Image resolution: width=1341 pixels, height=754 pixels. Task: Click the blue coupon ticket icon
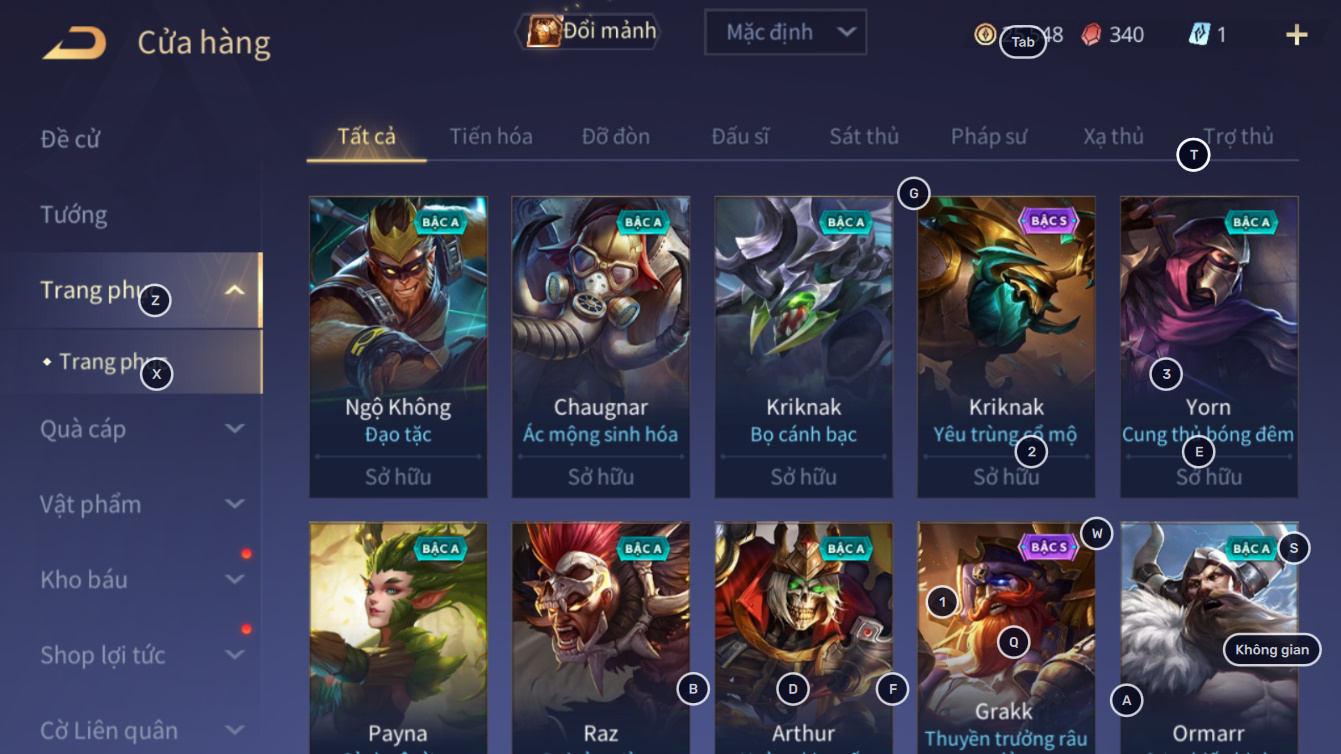(x=1199, y=34)
